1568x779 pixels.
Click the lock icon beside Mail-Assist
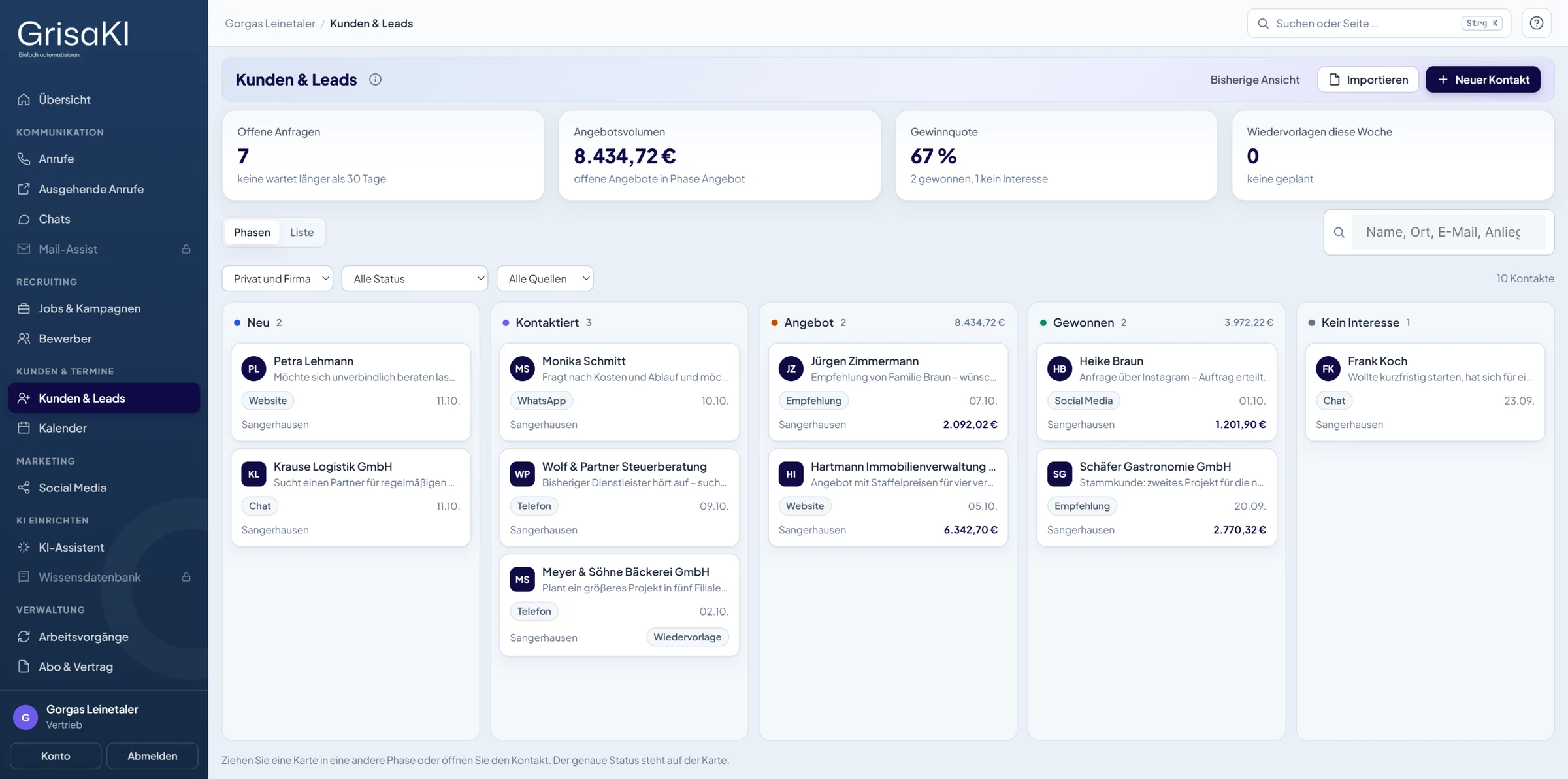(186, 249)
